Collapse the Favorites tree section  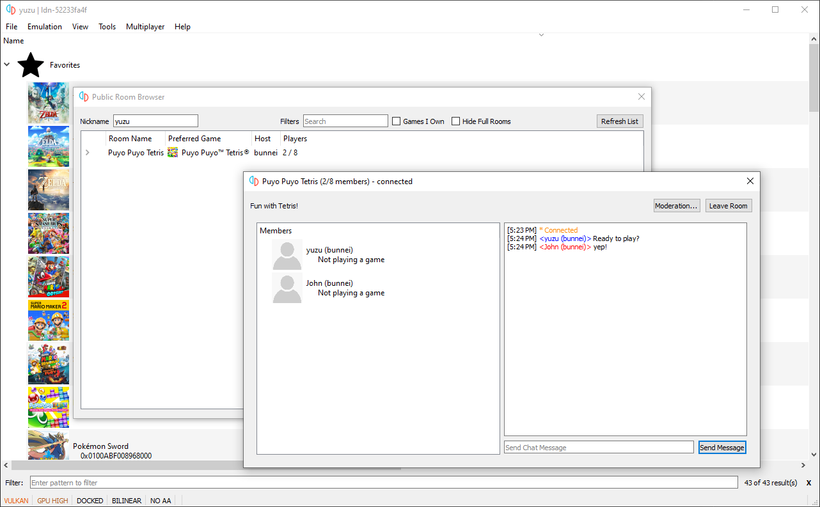click(x=8, y=66)
